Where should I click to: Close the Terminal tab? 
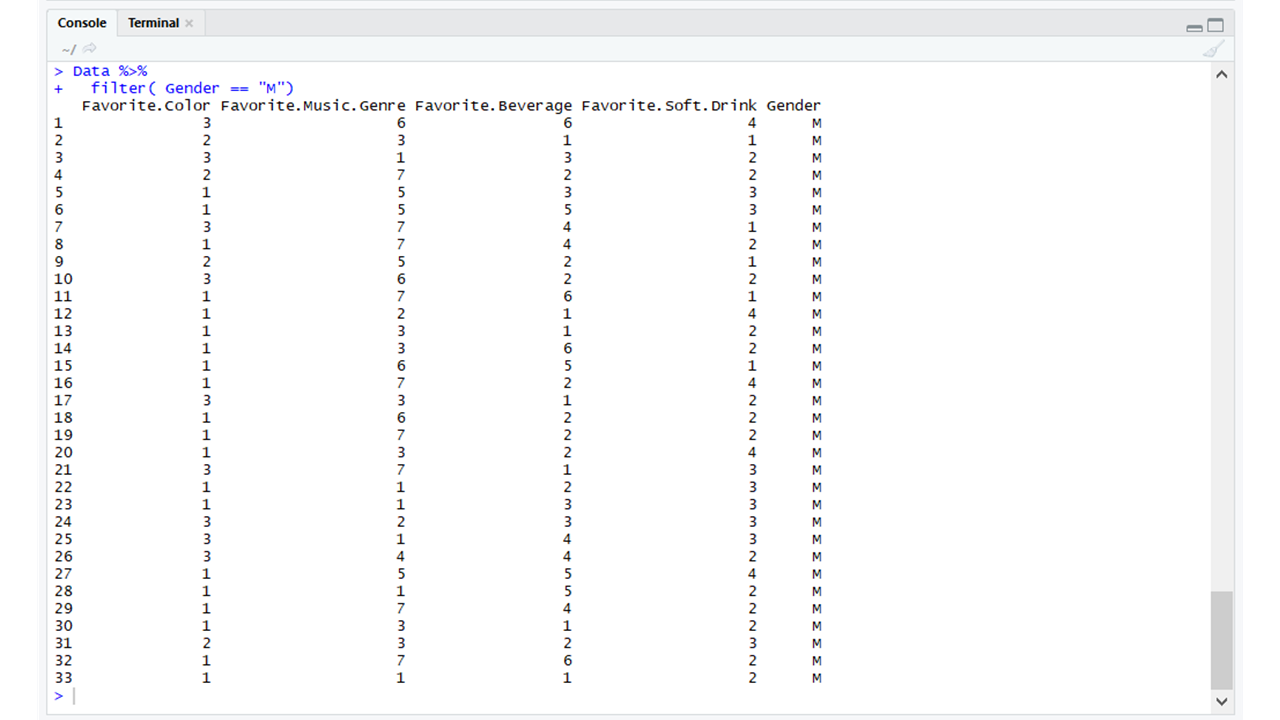pyautogui.click(x=189, y=23)
